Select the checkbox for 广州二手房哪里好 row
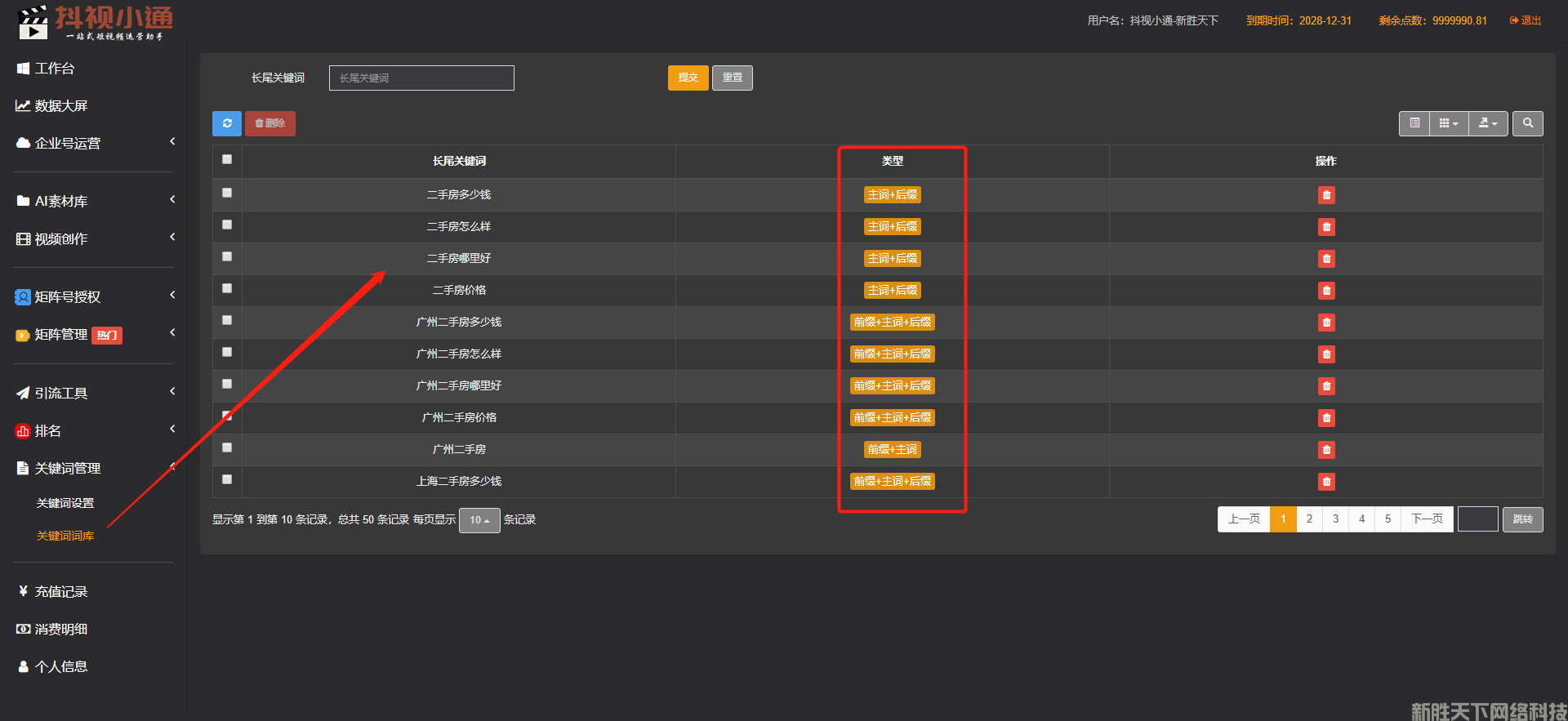Viewport: 1568px width, 721px height. pos(227,384)
